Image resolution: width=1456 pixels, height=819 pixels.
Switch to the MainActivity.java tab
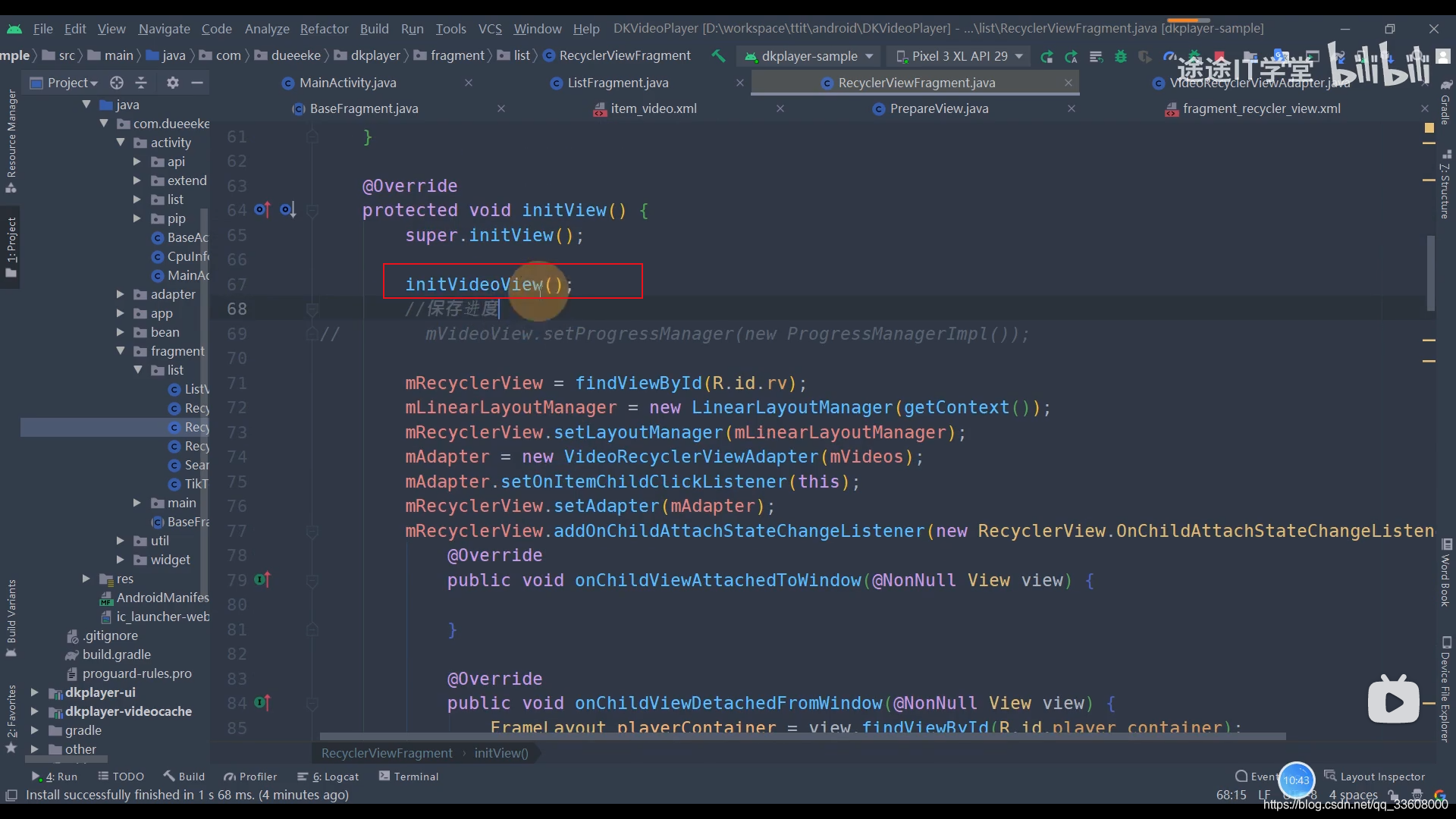coord(348,83)
